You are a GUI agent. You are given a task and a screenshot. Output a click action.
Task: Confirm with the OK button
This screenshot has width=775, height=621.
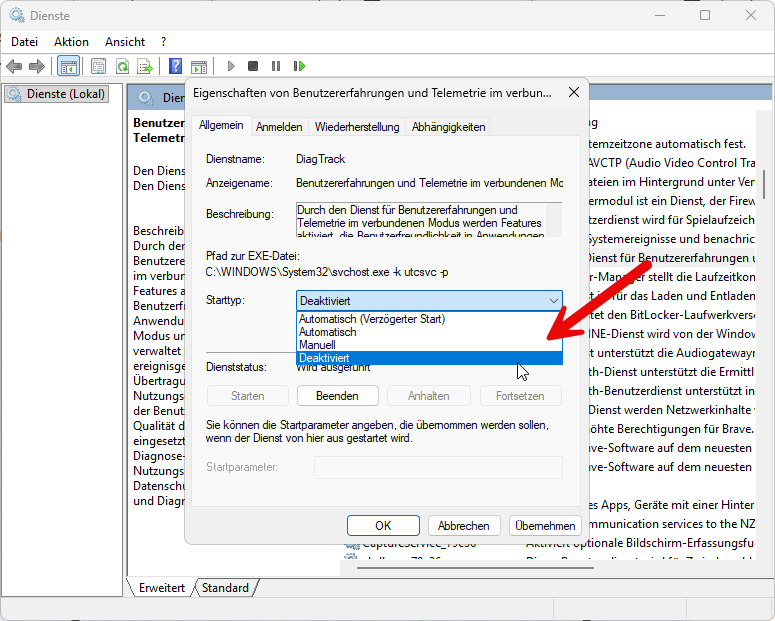tap(383, 525)
